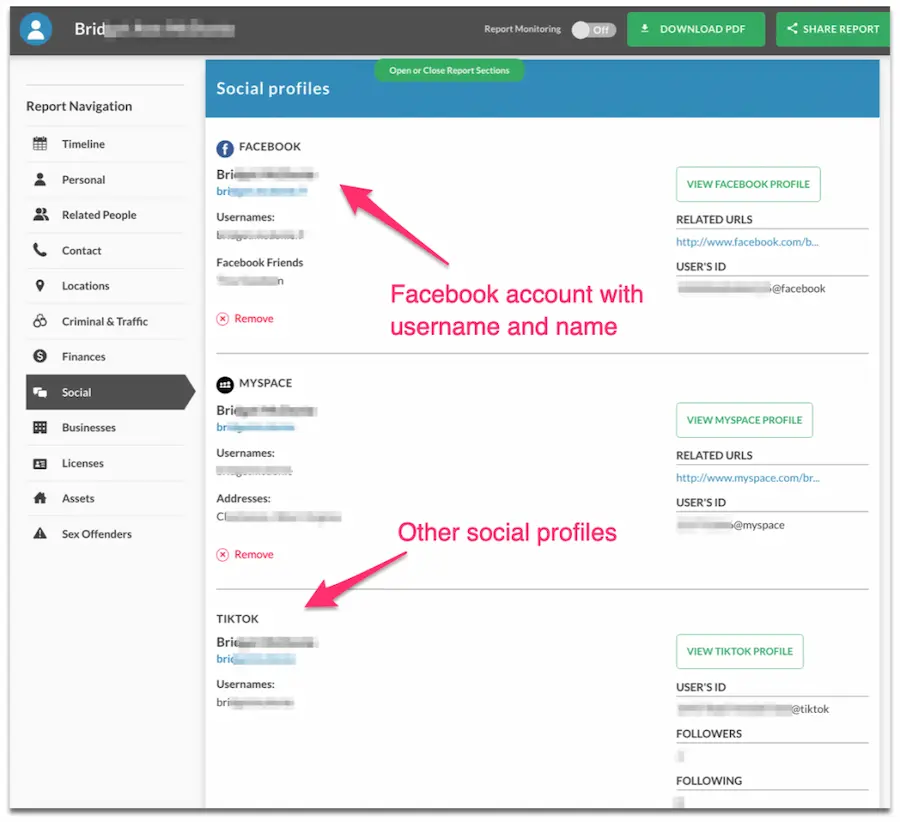Click Open or Close Report Sections
900x822 pixels.
pos(448,70)
